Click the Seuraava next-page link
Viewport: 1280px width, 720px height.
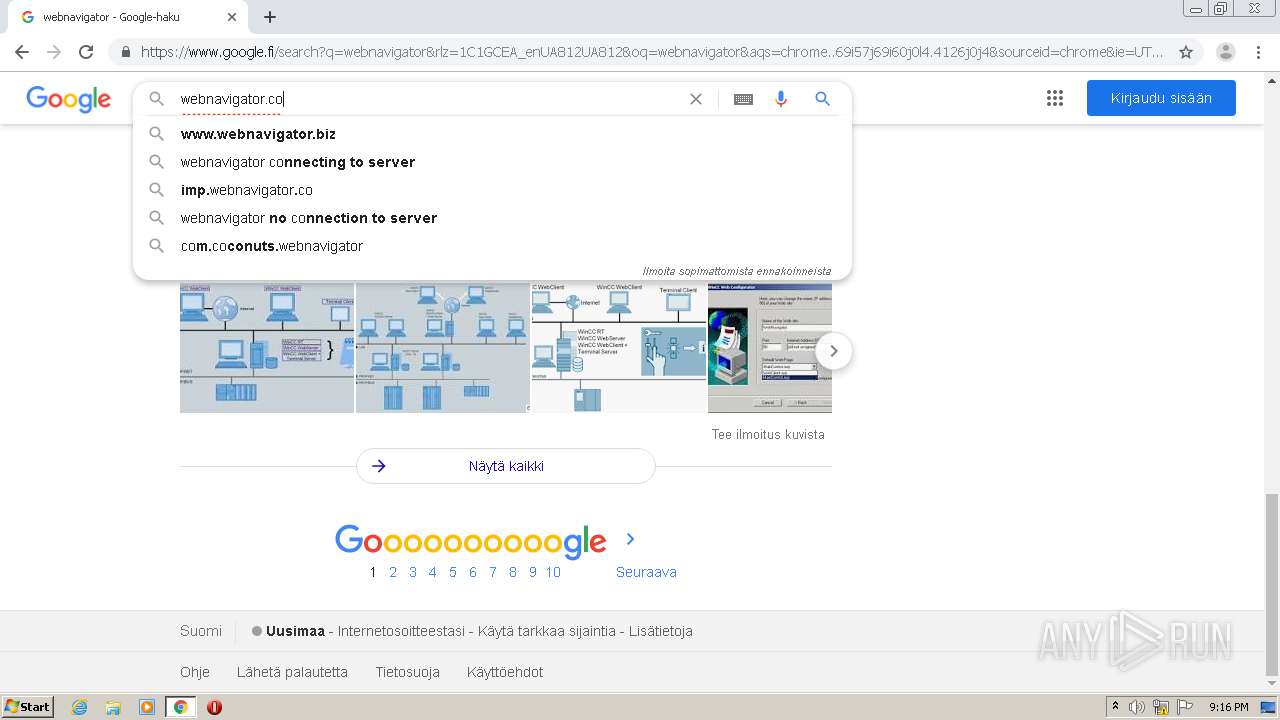click(646, 572)
